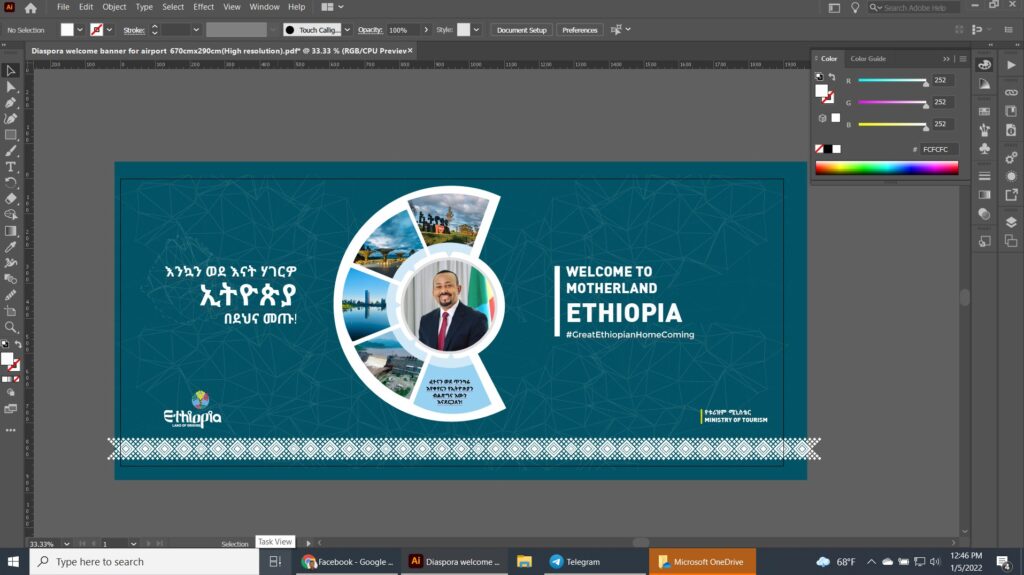
Task: Collapse the Color panel with double arrows
Action: point(946,59)
